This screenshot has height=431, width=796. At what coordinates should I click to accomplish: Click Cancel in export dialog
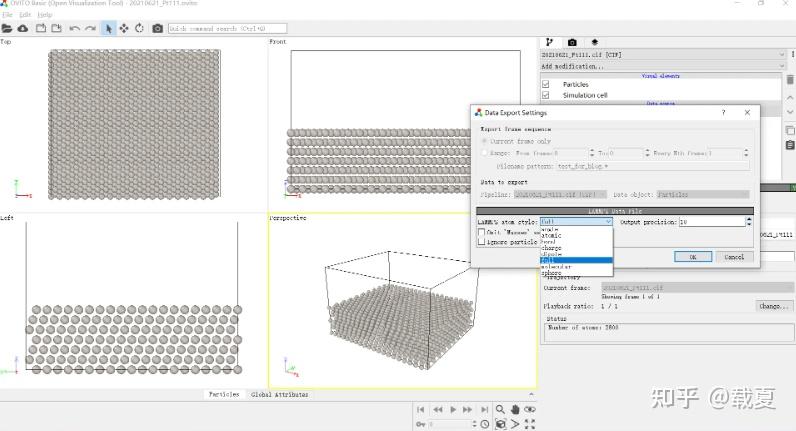pos(734,256)
